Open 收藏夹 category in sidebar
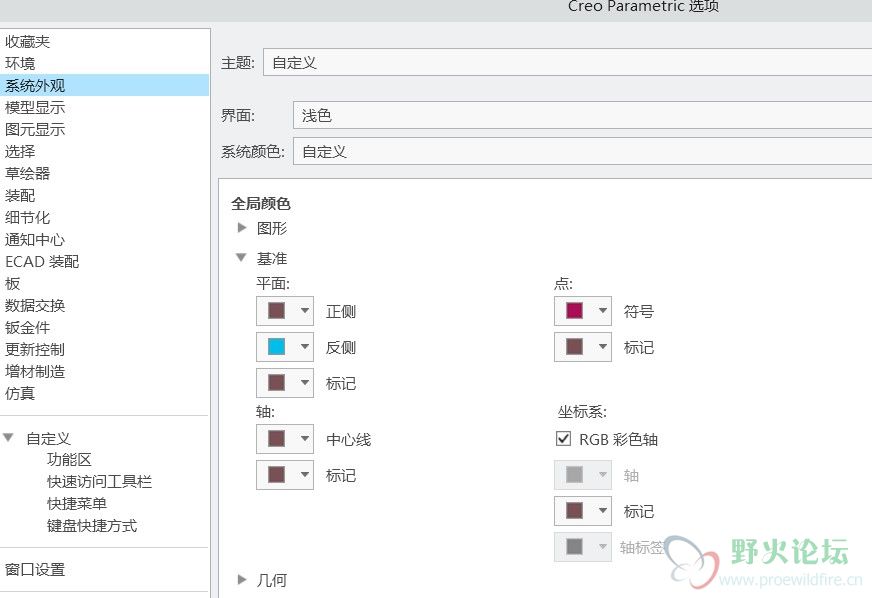This screenshot has height=598, width=872. click(x=27, y=42)
